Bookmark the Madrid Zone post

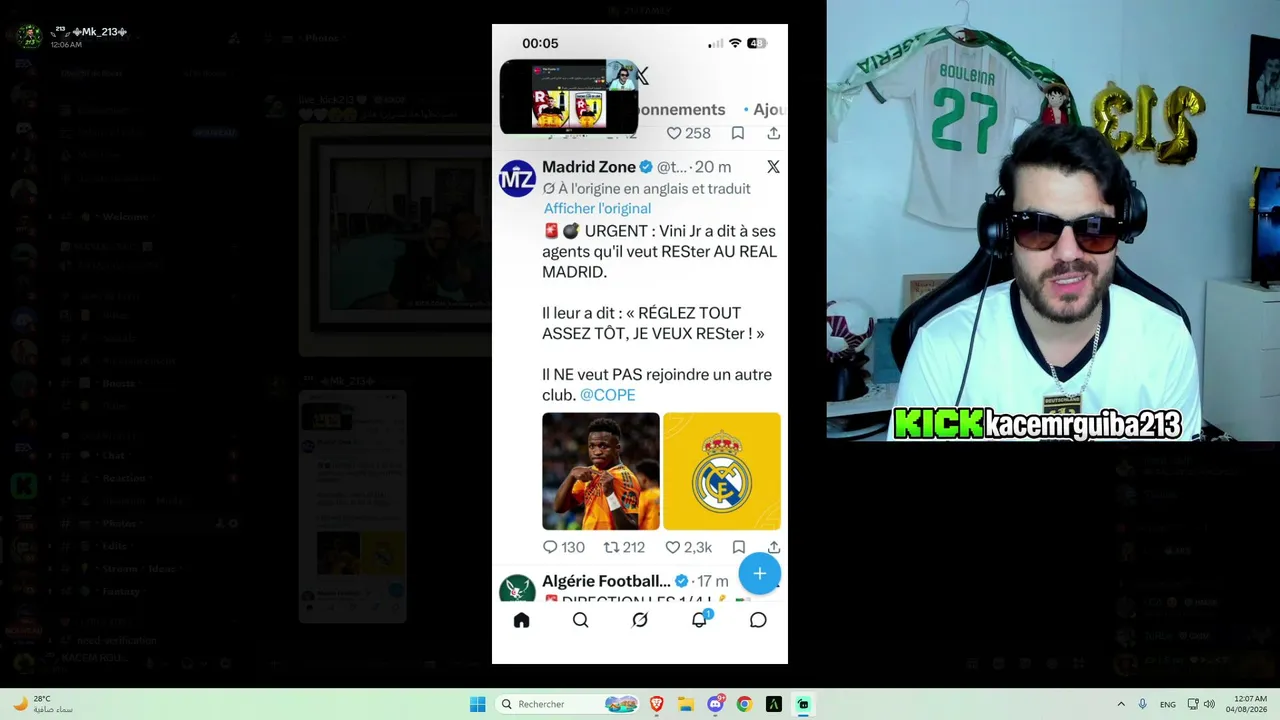(x=738, y=547)
